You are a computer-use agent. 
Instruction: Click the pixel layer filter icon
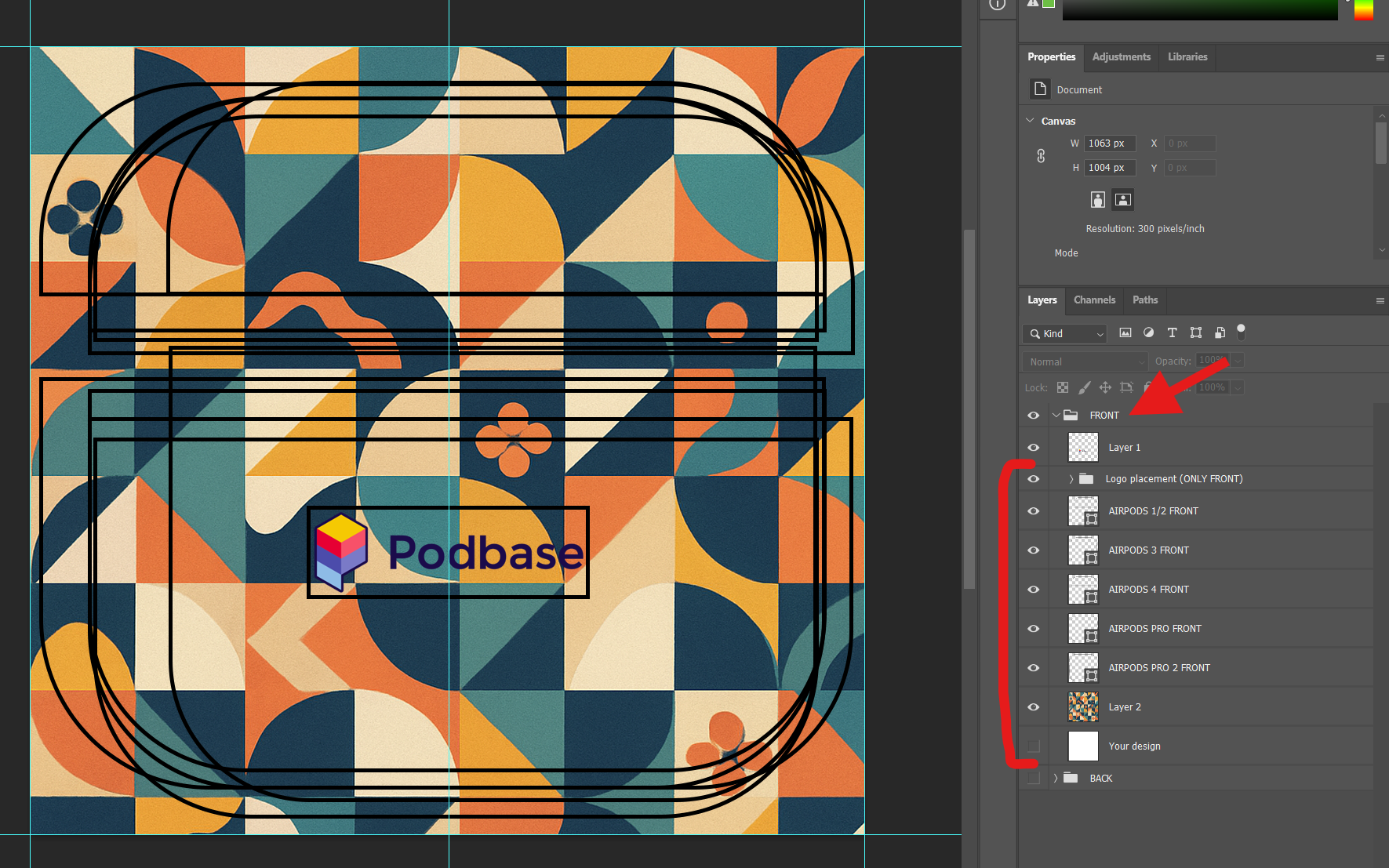coord(1125,332)
